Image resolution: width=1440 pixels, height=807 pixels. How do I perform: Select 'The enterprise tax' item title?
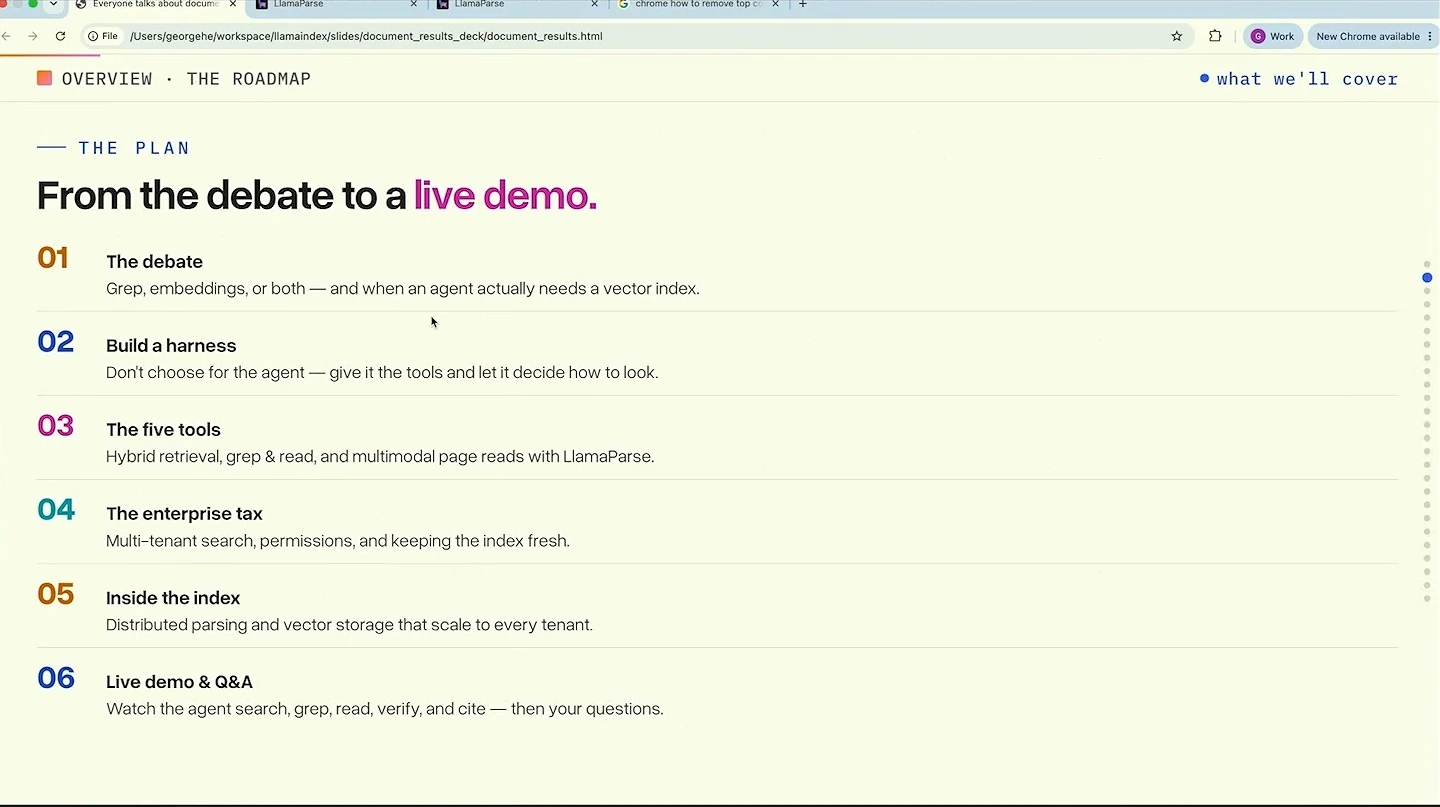point(184,514)
